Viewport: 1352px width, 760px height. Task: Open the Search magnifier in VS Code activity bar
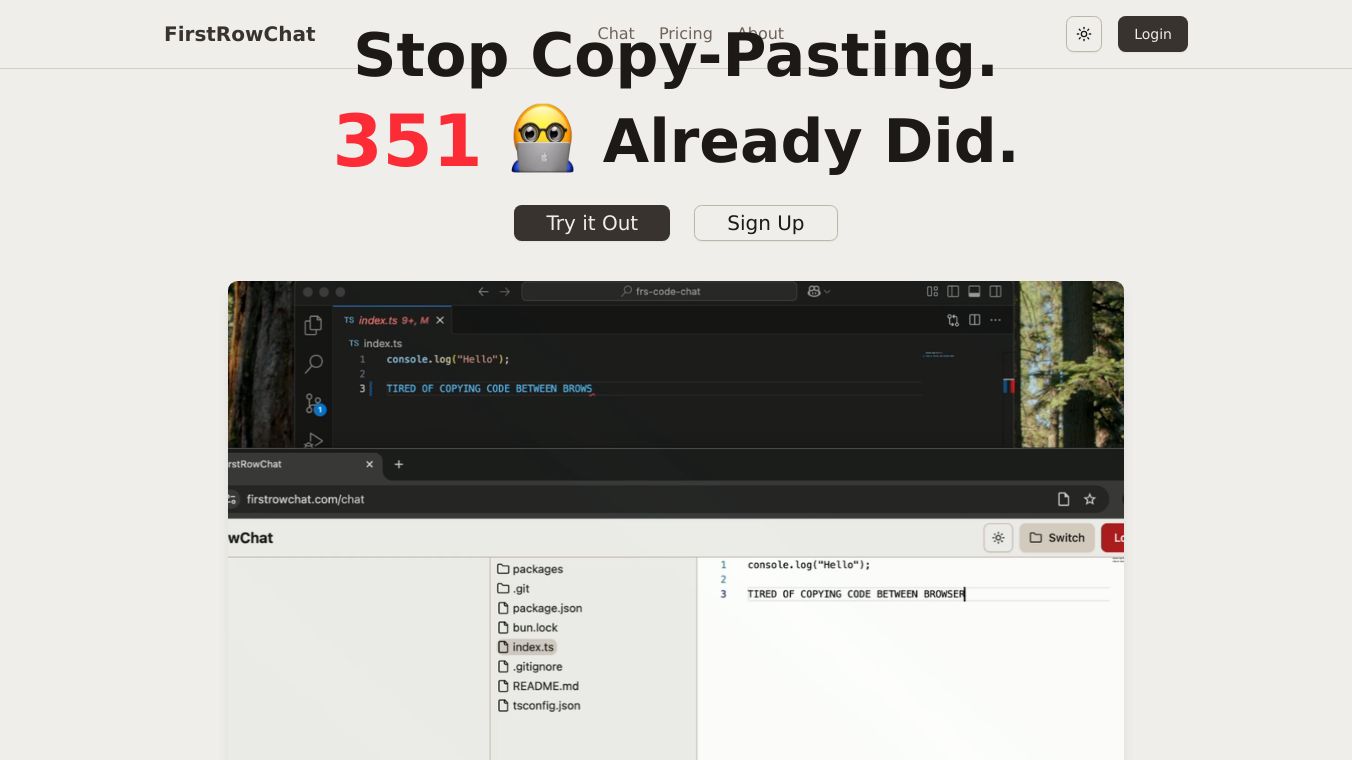coord(314,364)
